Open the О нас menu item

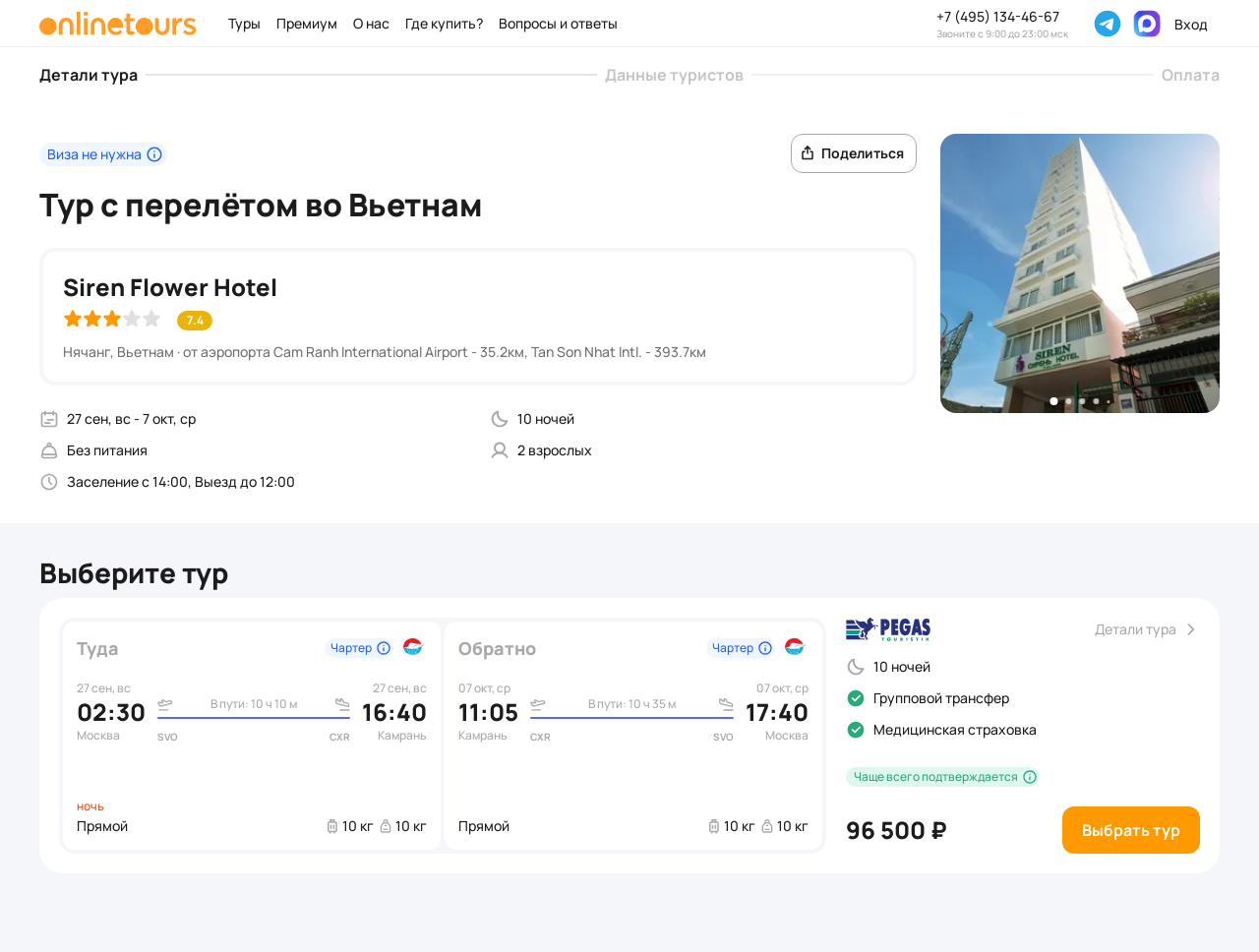point(371,24)
